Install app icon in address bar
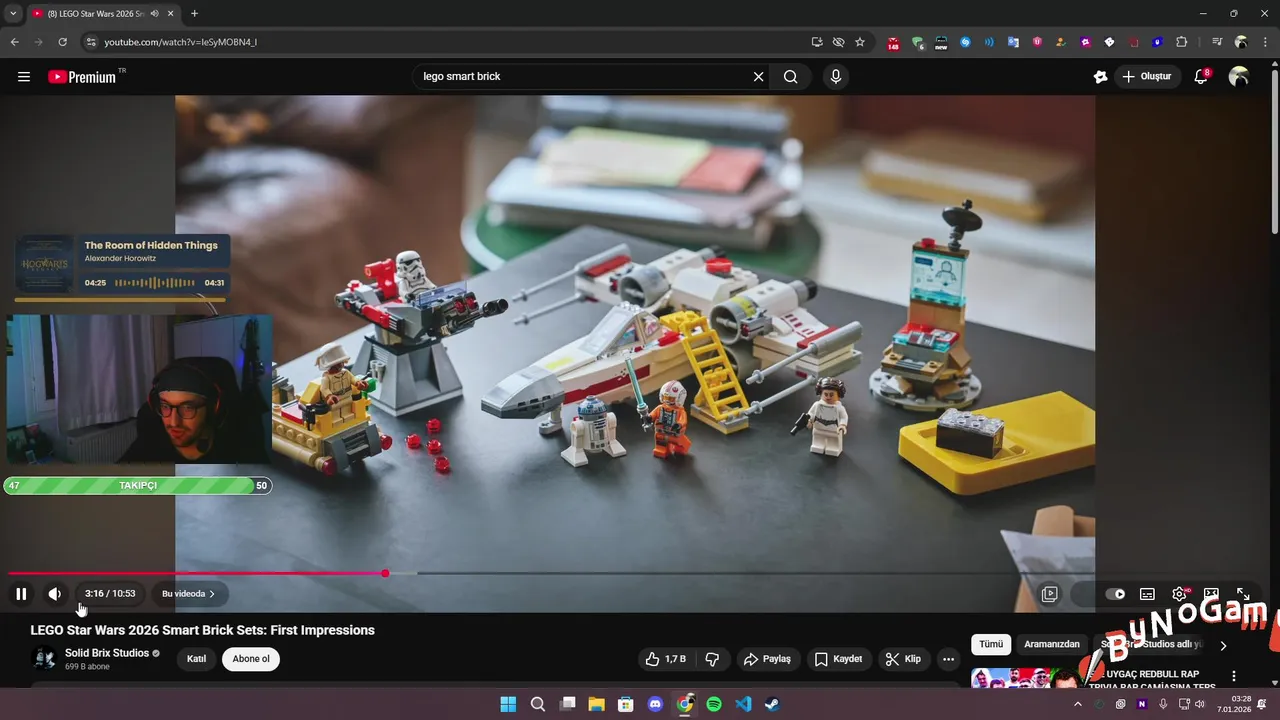The width and height of the screenshot is (1280, 720). pyautogui.click(x=817, y=42)
